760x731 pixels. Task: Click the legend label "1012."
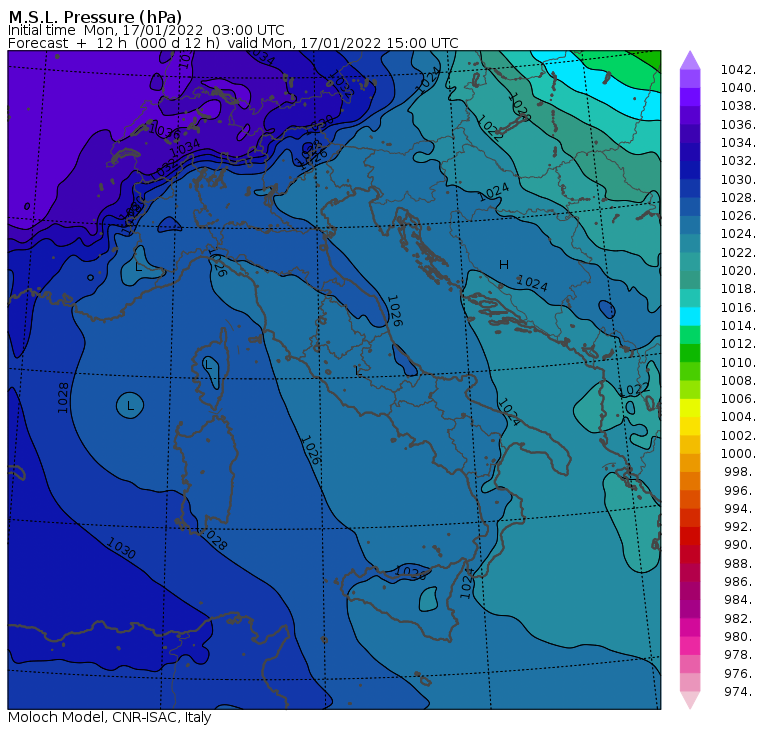(738, 344)
